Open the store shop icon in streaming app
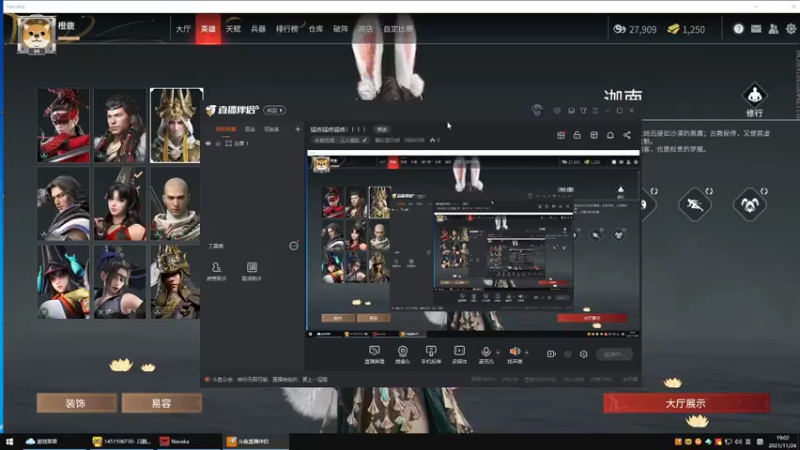The image size is (800, 450). coord(594,135)
